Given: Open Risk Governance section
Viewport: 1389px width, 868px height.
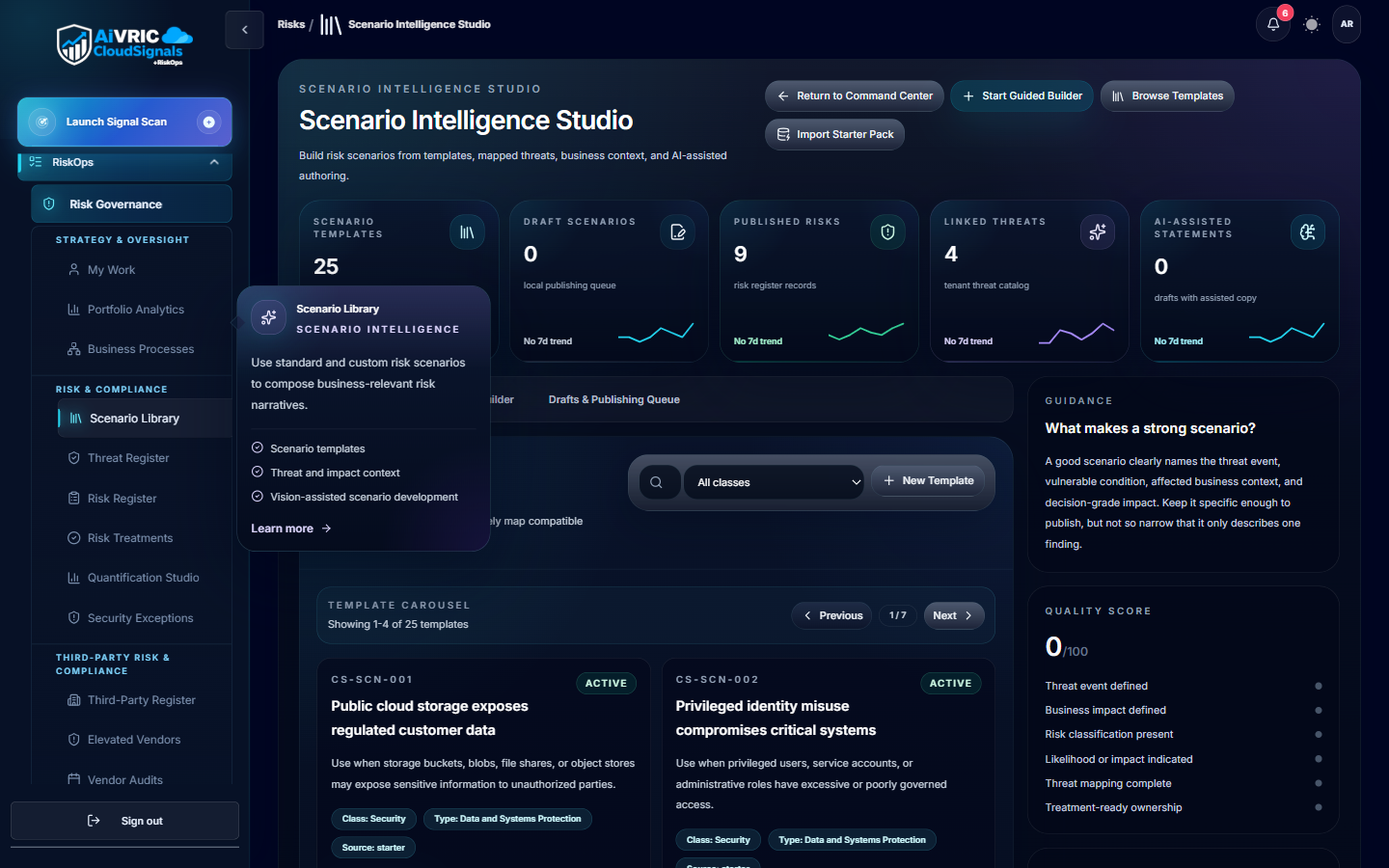Looking at the screenshot, I should click(x=132, y=203).
